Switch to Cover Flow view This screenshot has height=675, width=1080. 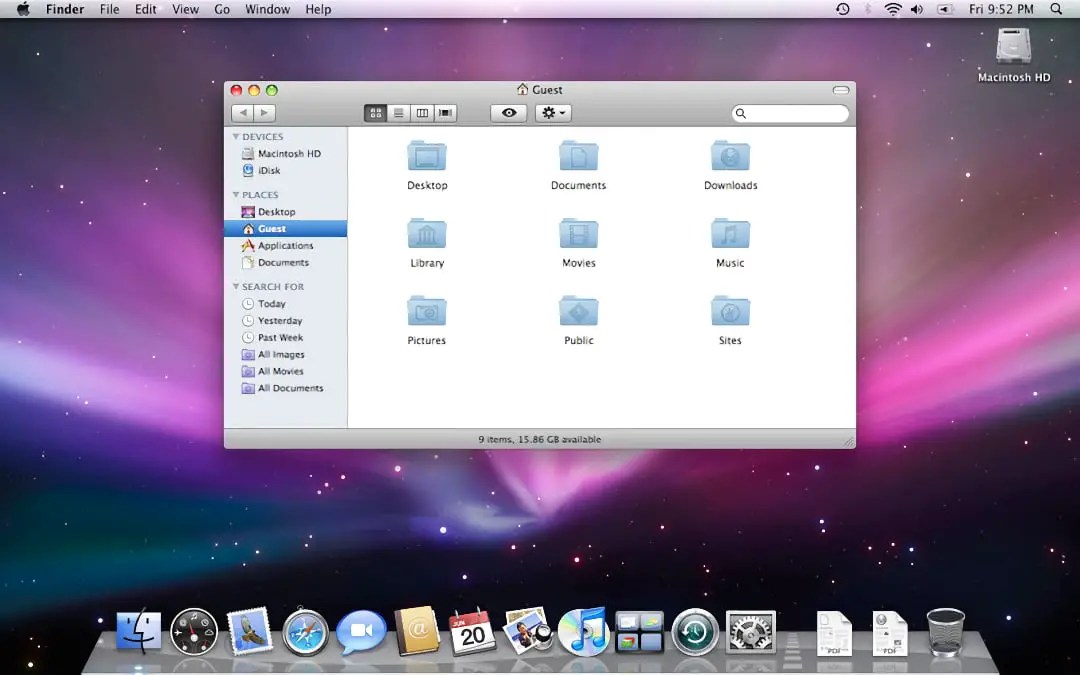[x=445, y=112]
